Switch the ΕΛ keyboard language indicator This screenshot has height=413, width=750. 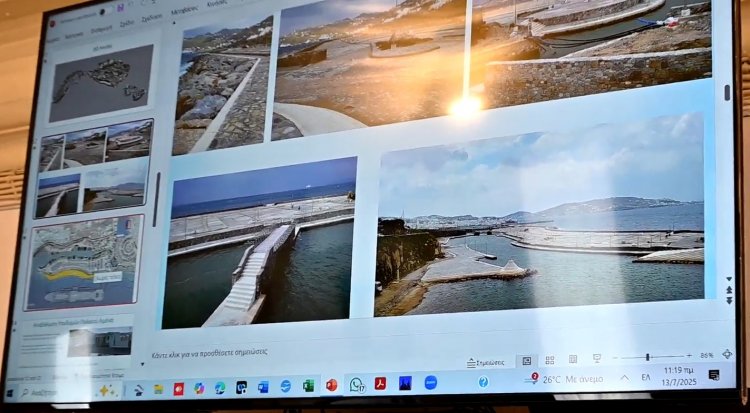click(x=645, y=378)
